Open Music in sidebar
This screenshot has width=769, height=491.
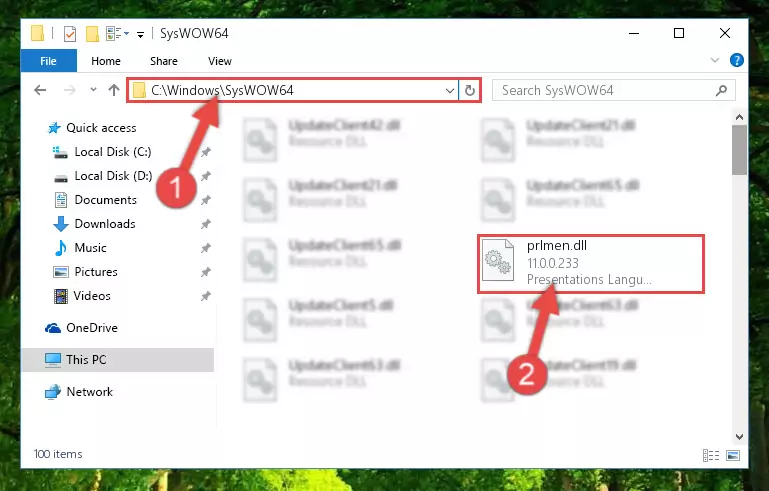90,248
